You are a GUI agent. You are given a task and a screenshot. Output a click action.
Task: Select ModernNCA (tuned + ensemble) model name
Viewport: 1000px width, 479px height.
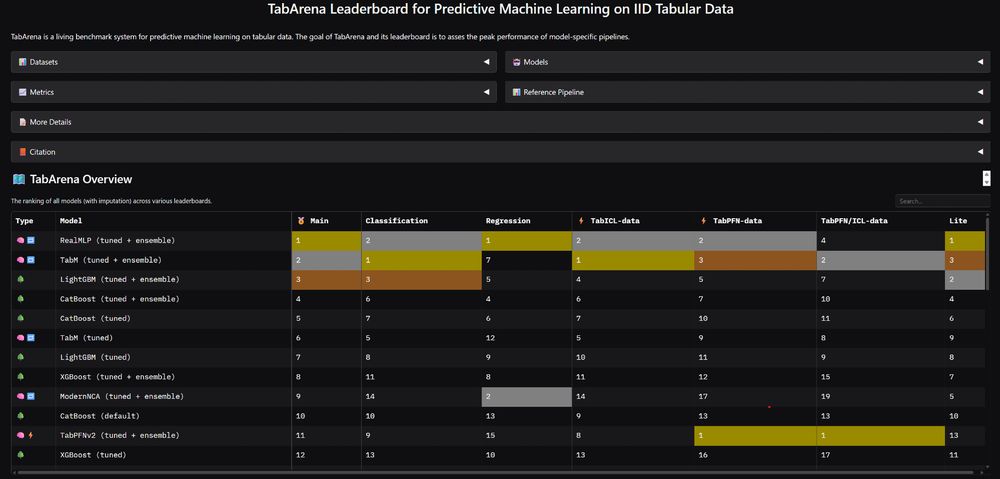pos(122,396)
